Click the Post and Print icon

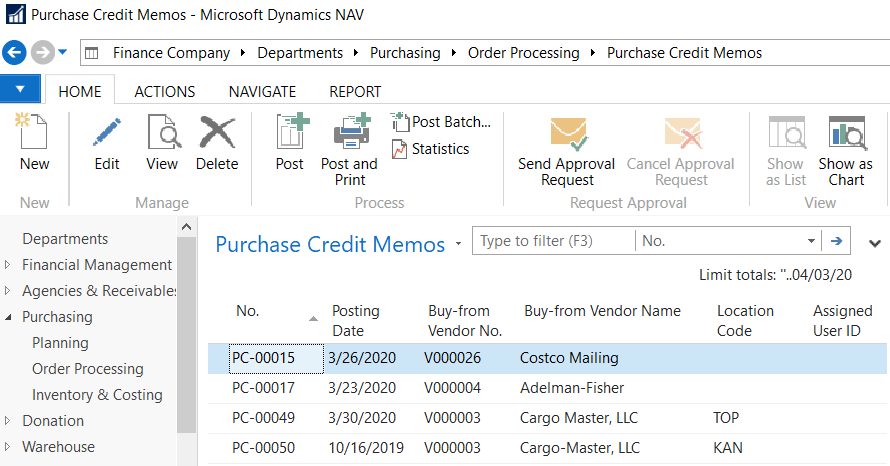(x=349, y=134)
